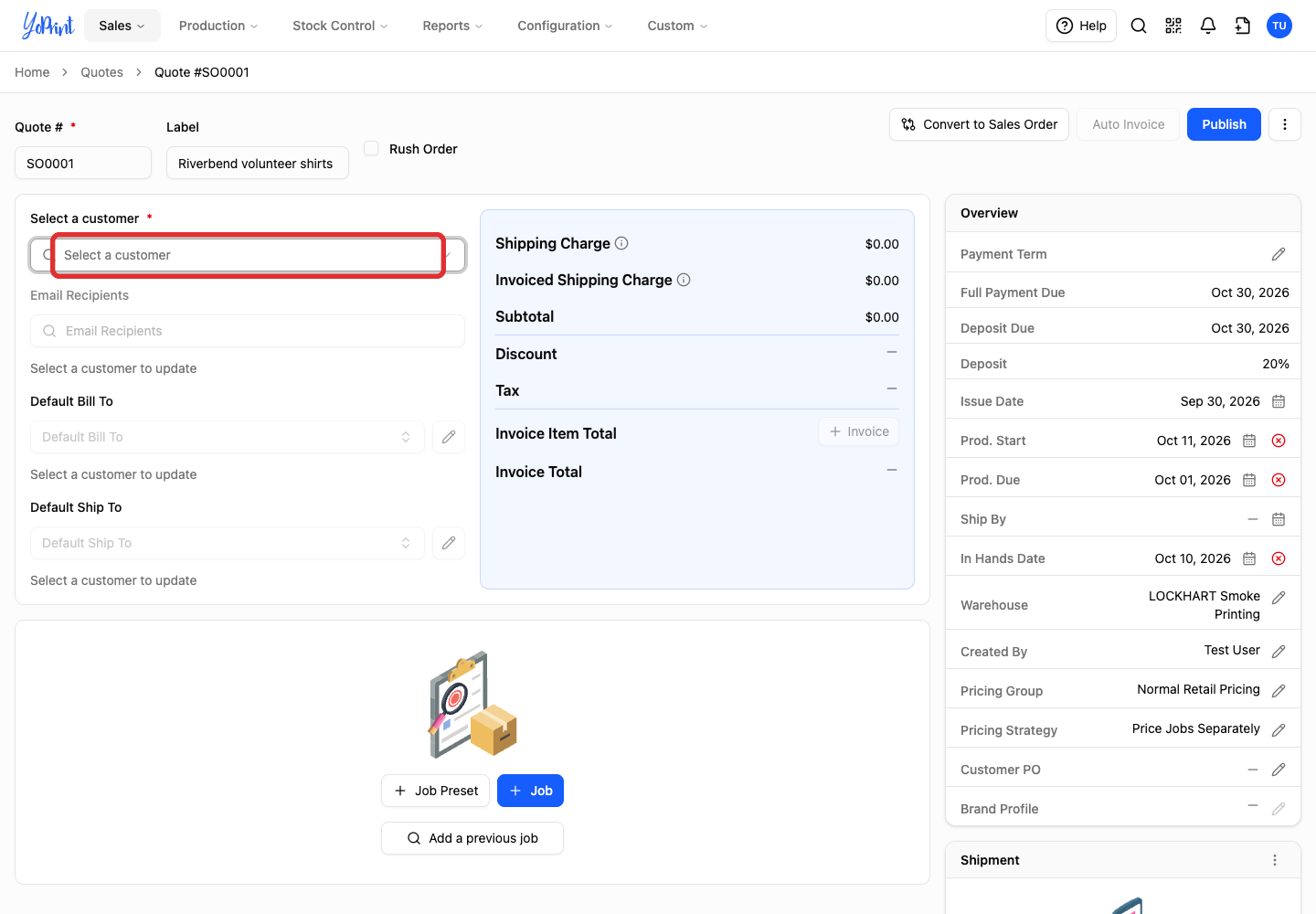Click Convert to Sales Order

(979, 124)
